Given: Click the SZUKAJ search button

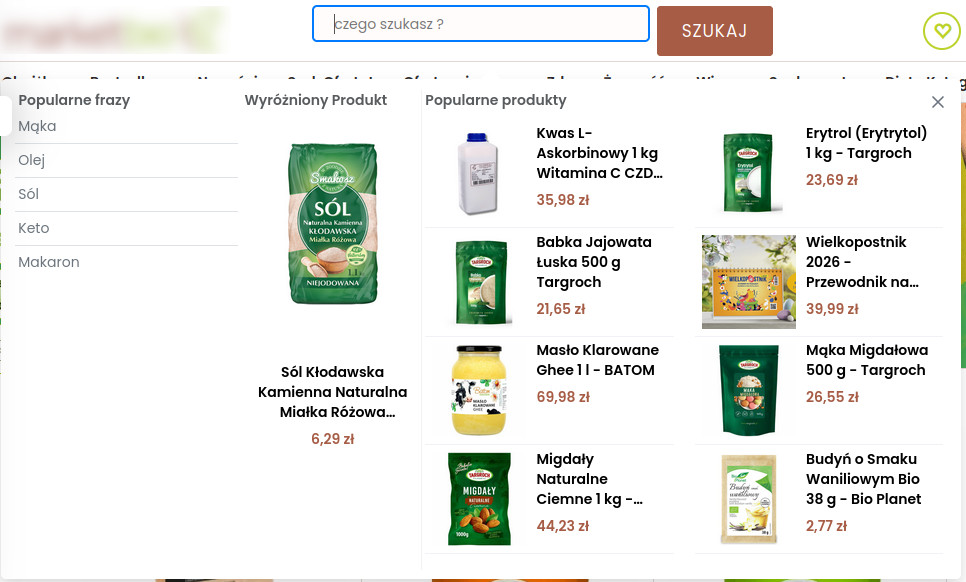Looking at the screenshot, I should click(x=715, y=31).
